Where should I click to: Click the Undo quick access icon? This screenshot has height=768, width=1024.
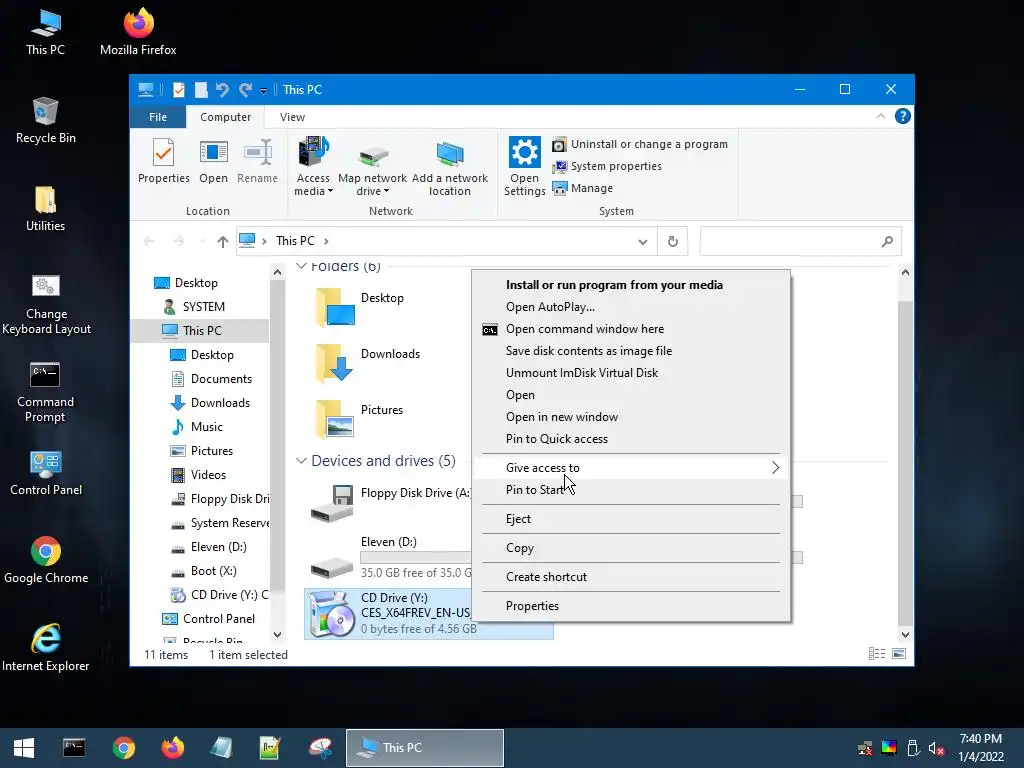(222, 89)
